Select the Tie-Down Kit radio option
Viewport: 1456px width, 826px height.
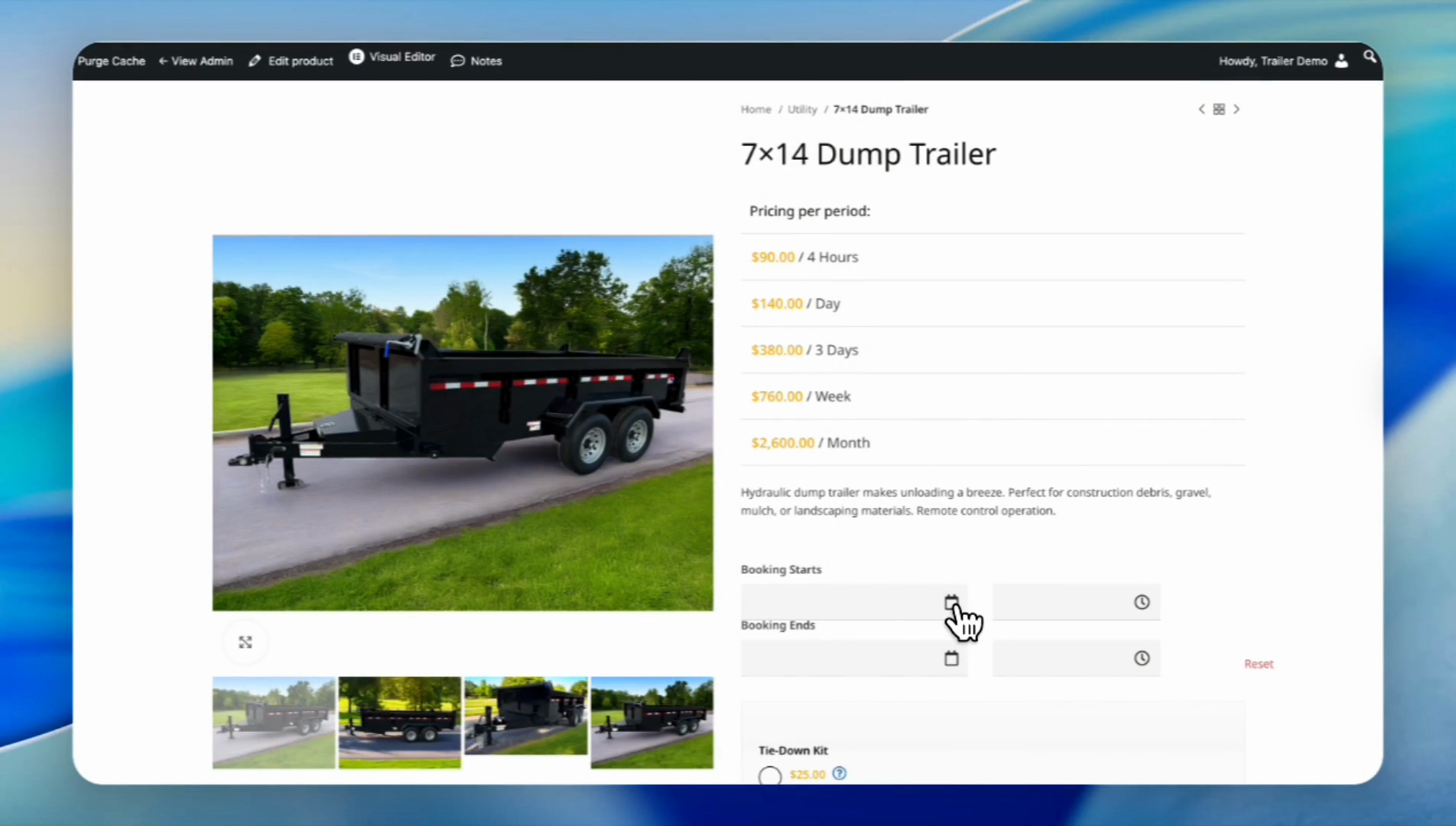pos(769,776)
